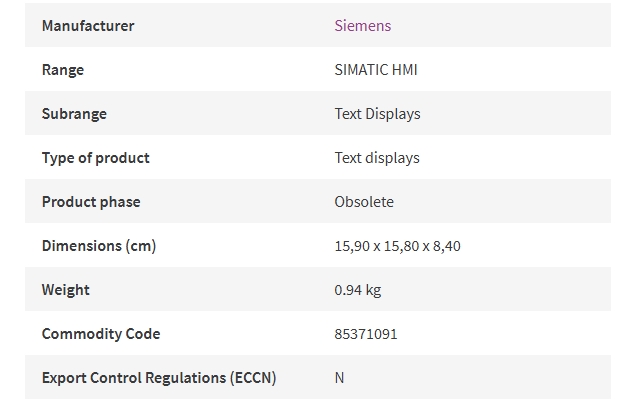
Task: Select the Text displays product type value
Action: 377,158
